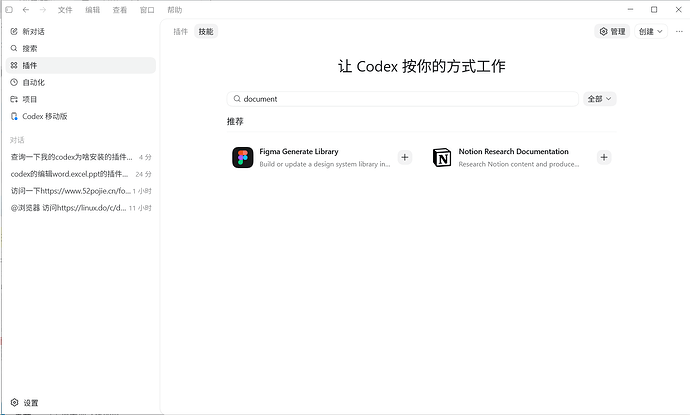Click the search field containing document

click(403, 99)
